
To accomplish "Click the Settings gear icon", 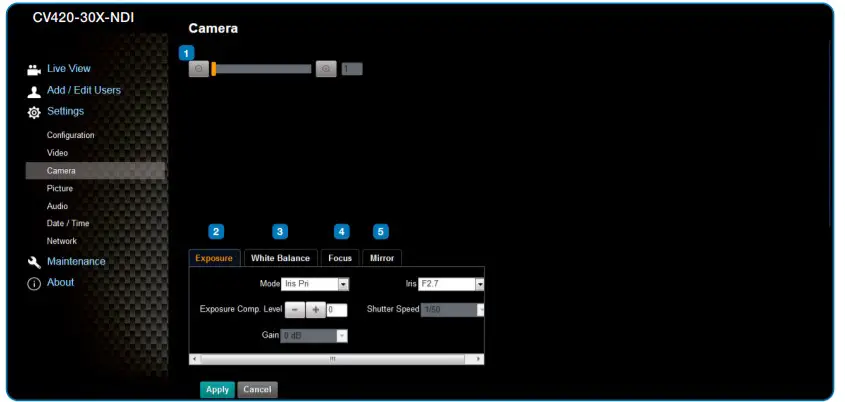I will click(x=34, y=113).
